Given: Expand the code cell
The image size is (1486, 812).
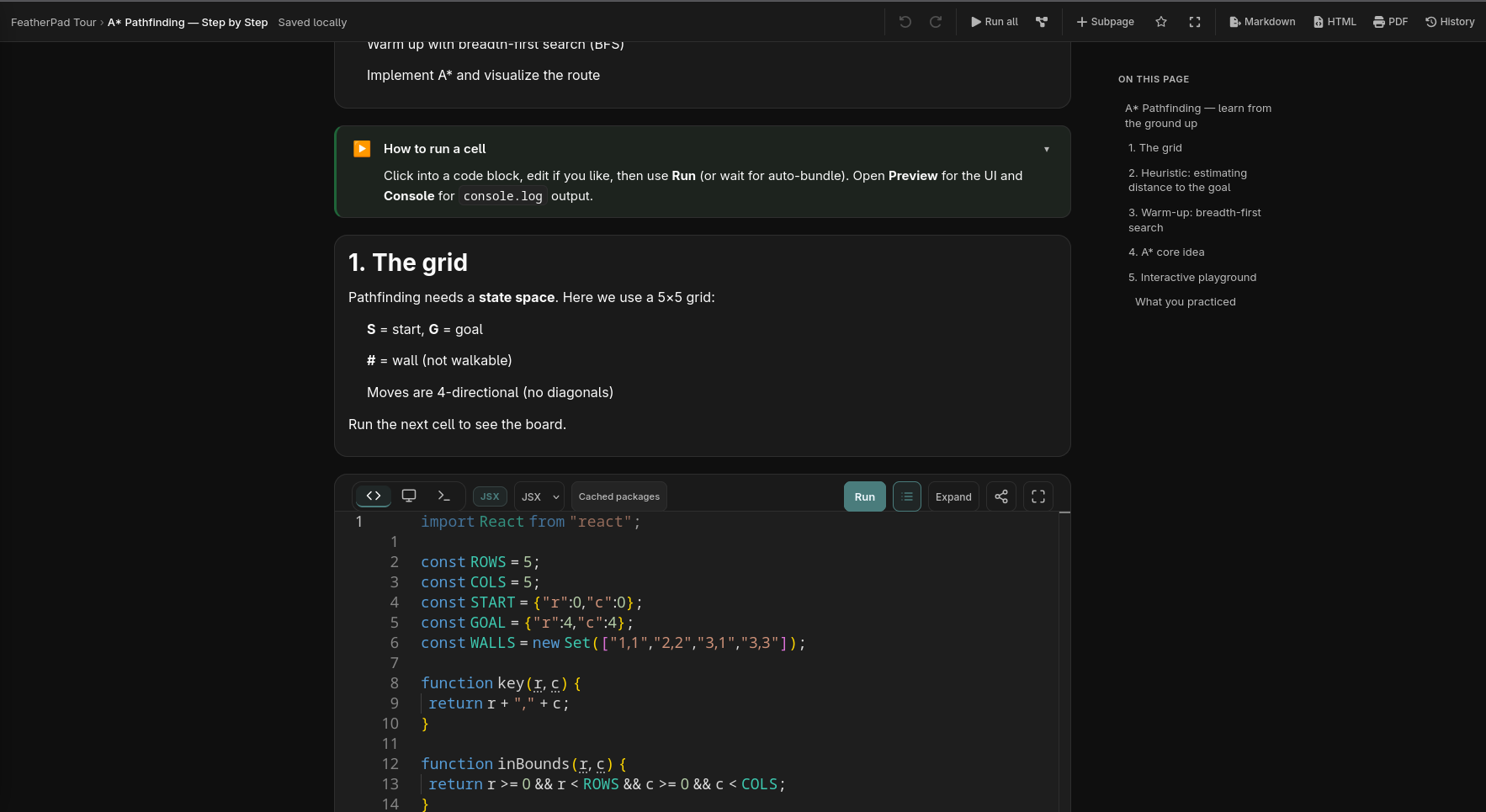Looking at the screenshot, I should (953, 496).
